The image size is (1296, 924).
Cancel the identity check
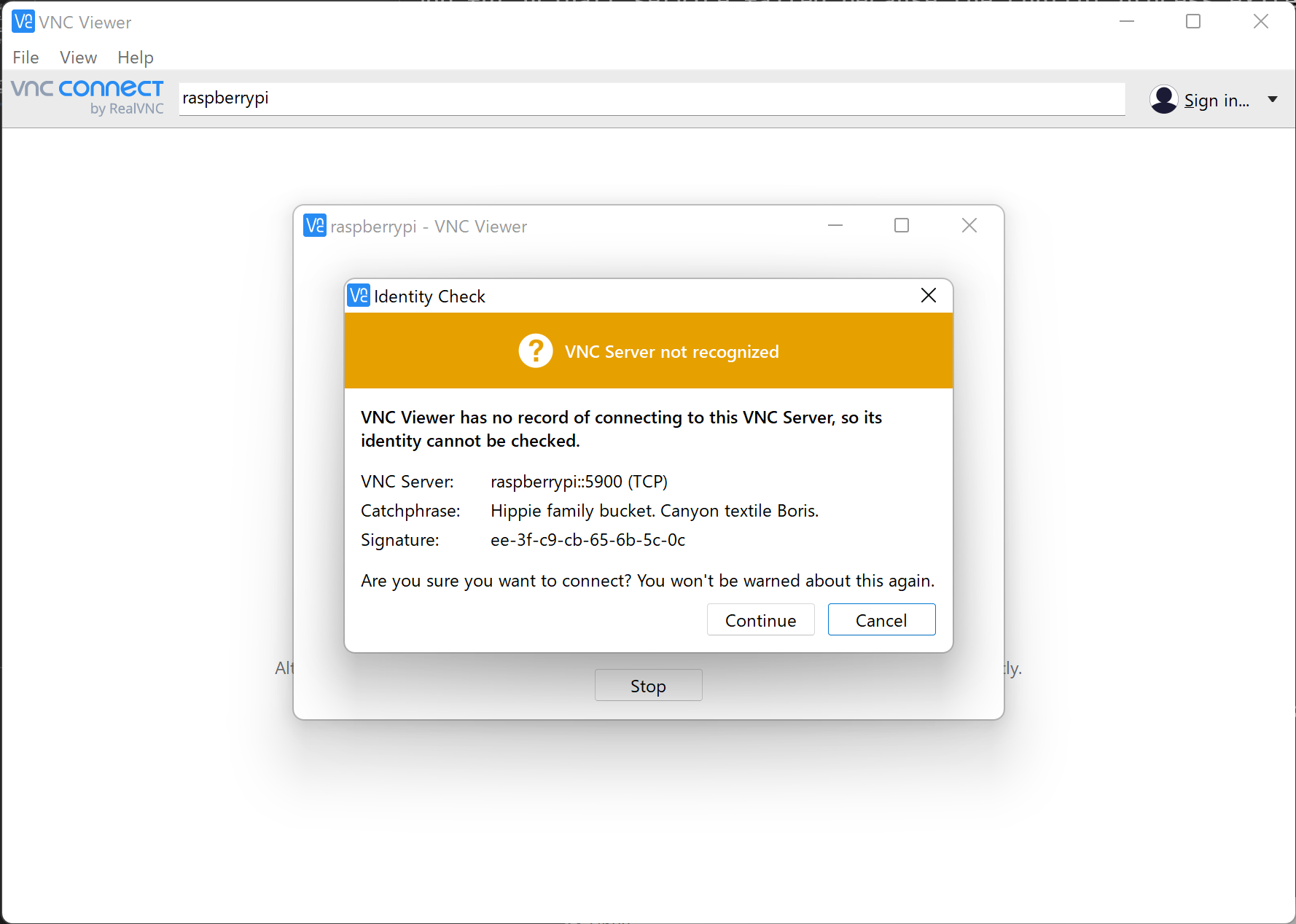pos(881,619)
